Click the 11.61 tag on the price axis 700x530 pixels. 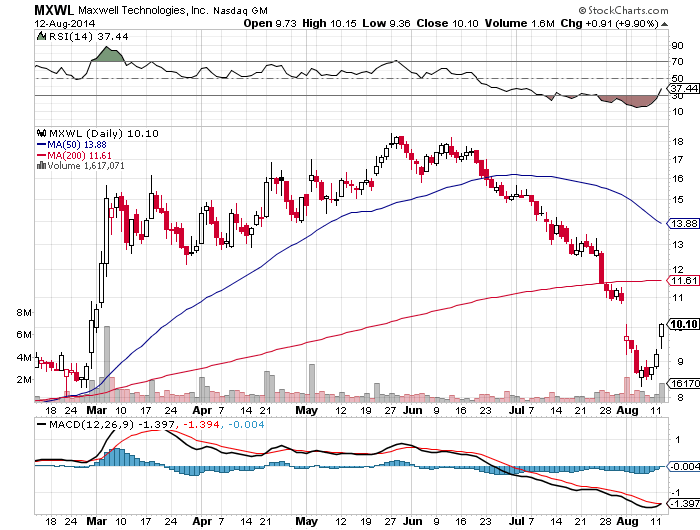683,280
